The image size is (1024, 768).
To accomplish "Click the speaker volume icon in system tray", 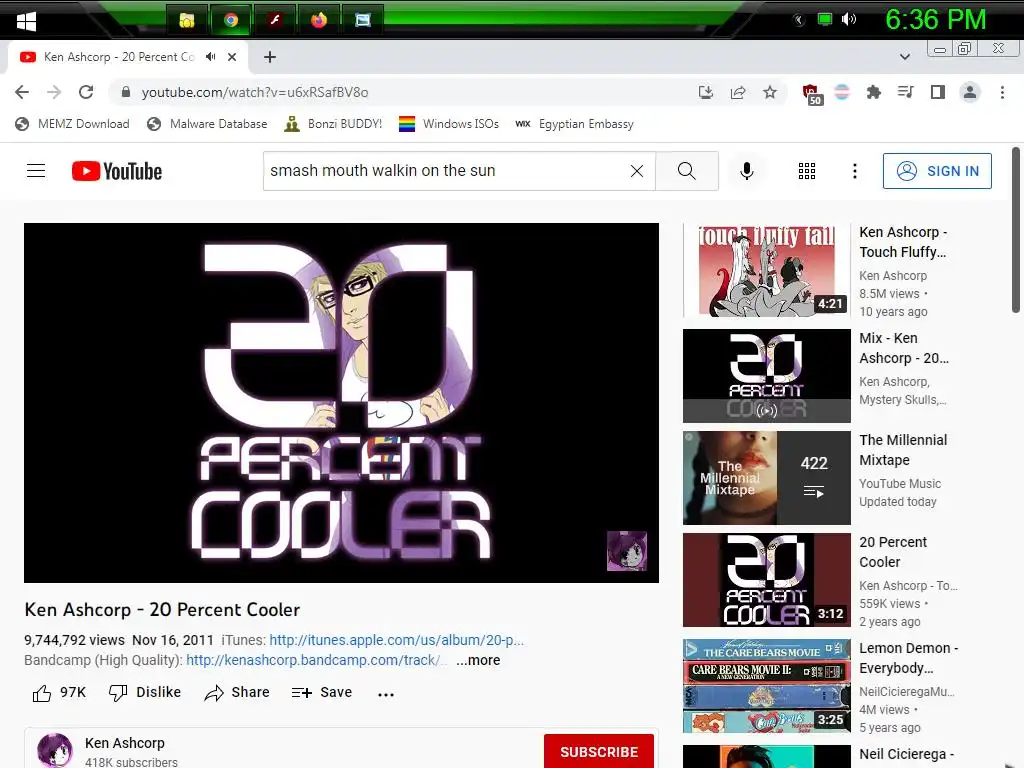I will tap(849, 20).
